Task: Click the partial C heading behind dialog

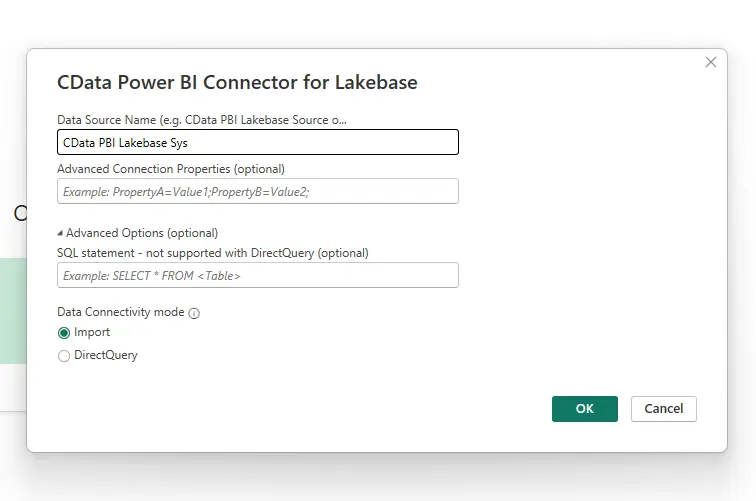Action: 19,213
